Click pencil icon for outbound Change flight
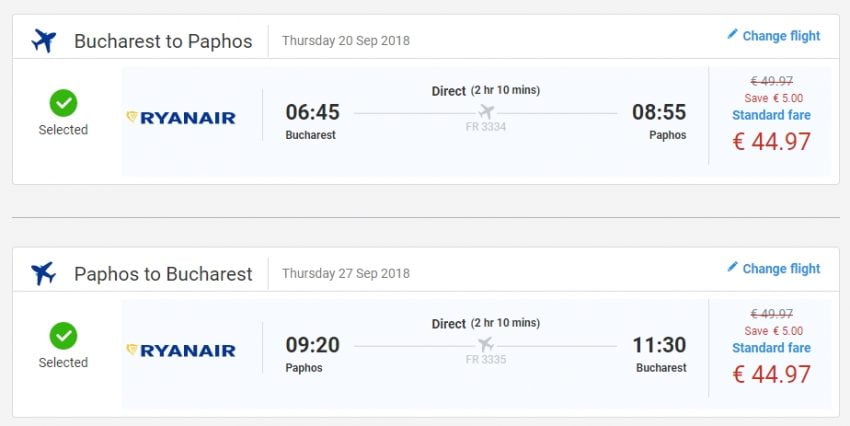Viewport: 850px width, 426px height. [732, 35]
